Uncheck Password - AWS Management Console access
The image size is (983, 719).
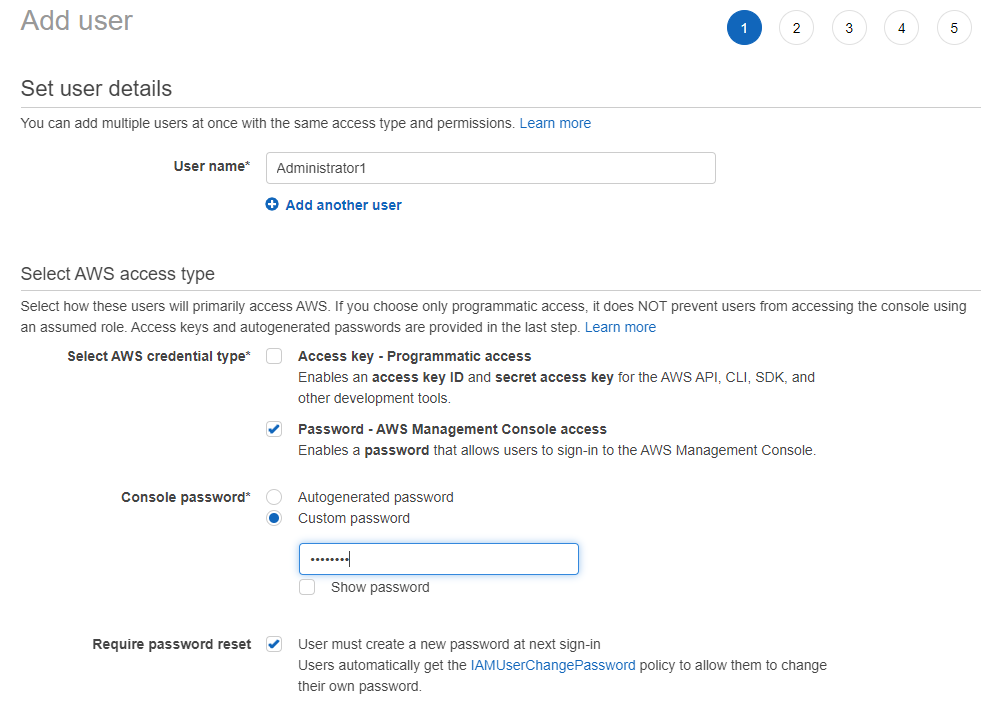pyautogui.click(x=274, y=429)
